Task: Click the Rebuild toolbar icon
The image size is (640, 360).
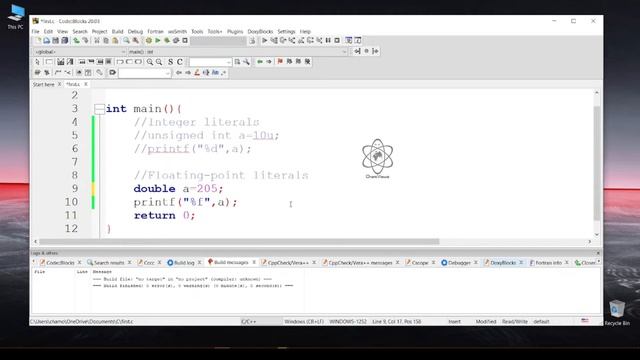Action: 176,40
